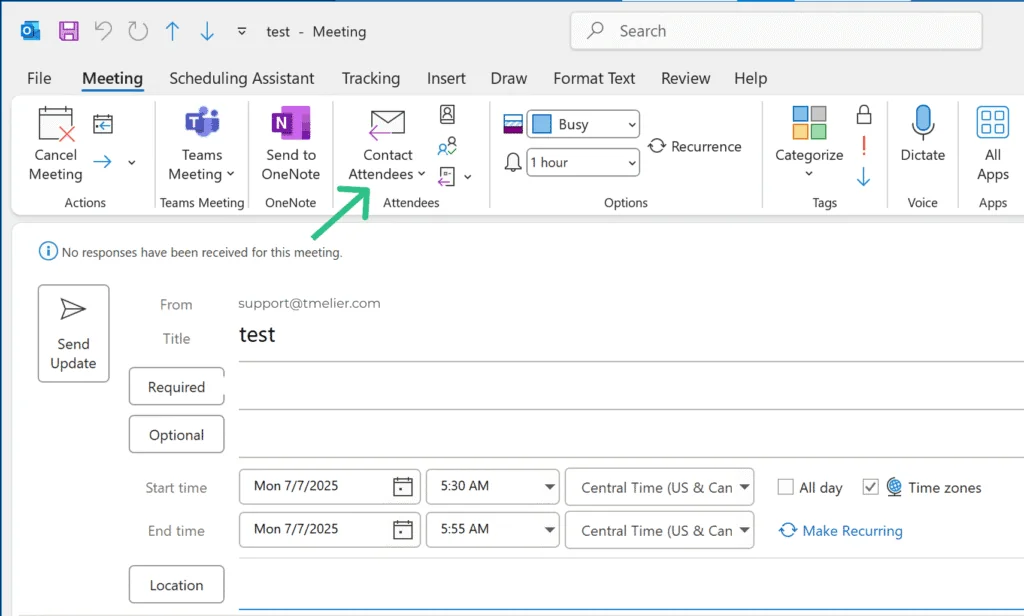
Task: Switch to Scheduling Assistant tab
Action: [242, 78]
